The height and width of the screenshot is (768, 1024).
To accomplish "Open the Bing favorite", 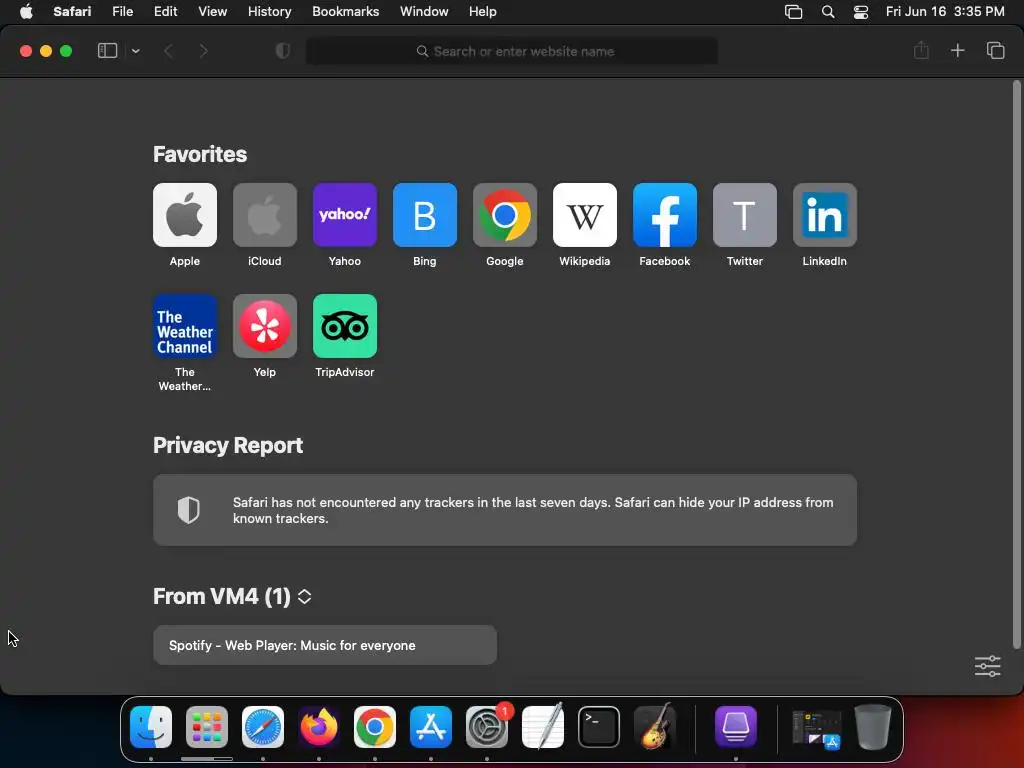I will pos(424,215).
